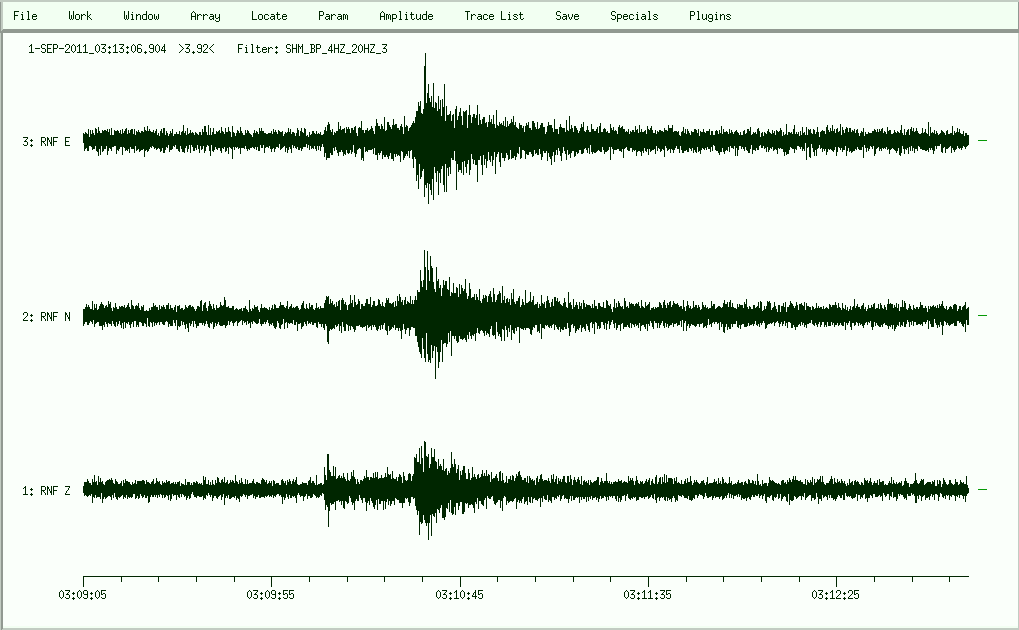Open the Window menu
The width and height of the screenshot is (1019, 630).
(141, 16)
